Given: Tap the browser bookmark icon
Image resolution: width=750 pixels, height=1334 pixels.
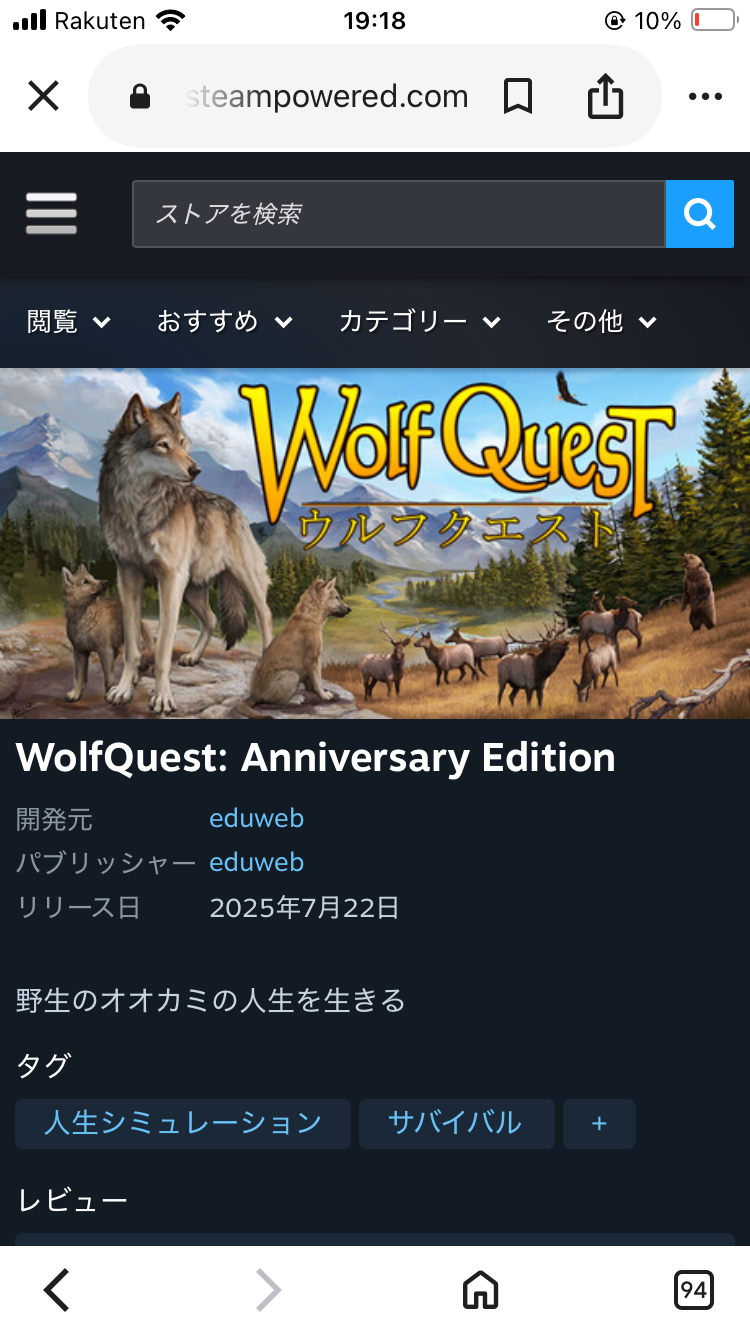Looking at the screenshot, I should point(518,97).
